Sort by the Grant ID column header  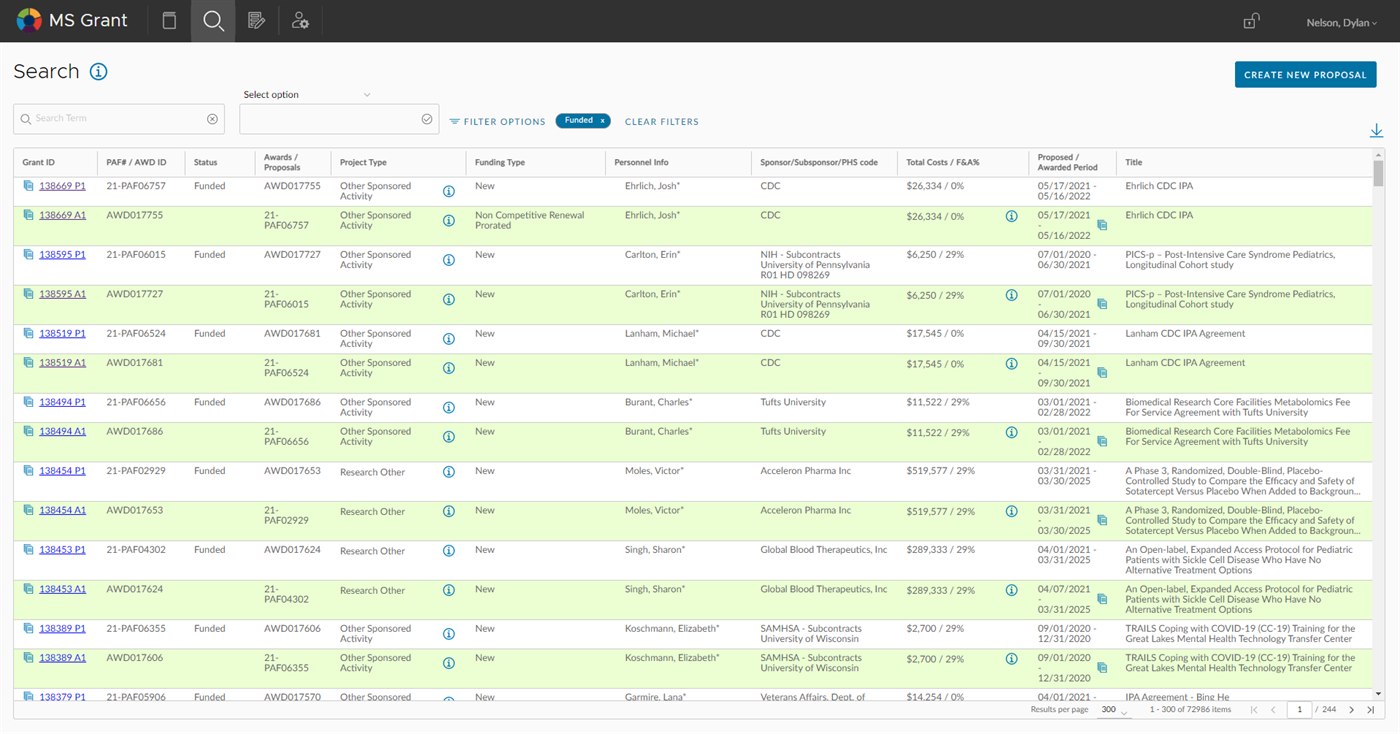[x=38, y=162]
